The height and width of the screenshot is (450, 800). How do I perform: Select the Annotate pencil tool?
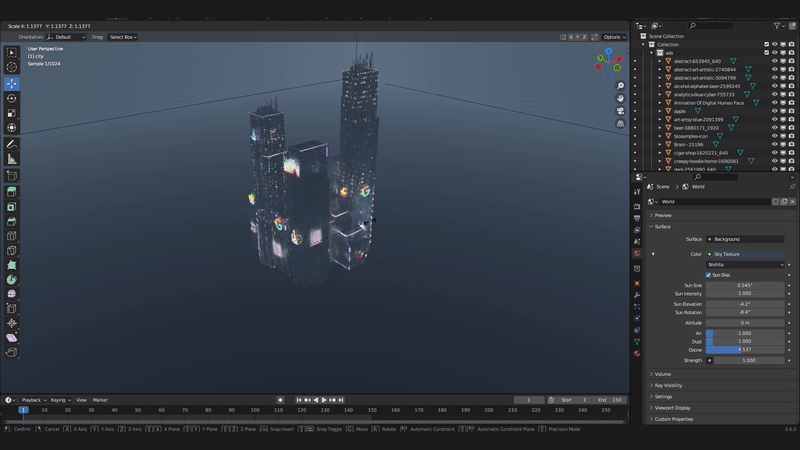[12, 144]
